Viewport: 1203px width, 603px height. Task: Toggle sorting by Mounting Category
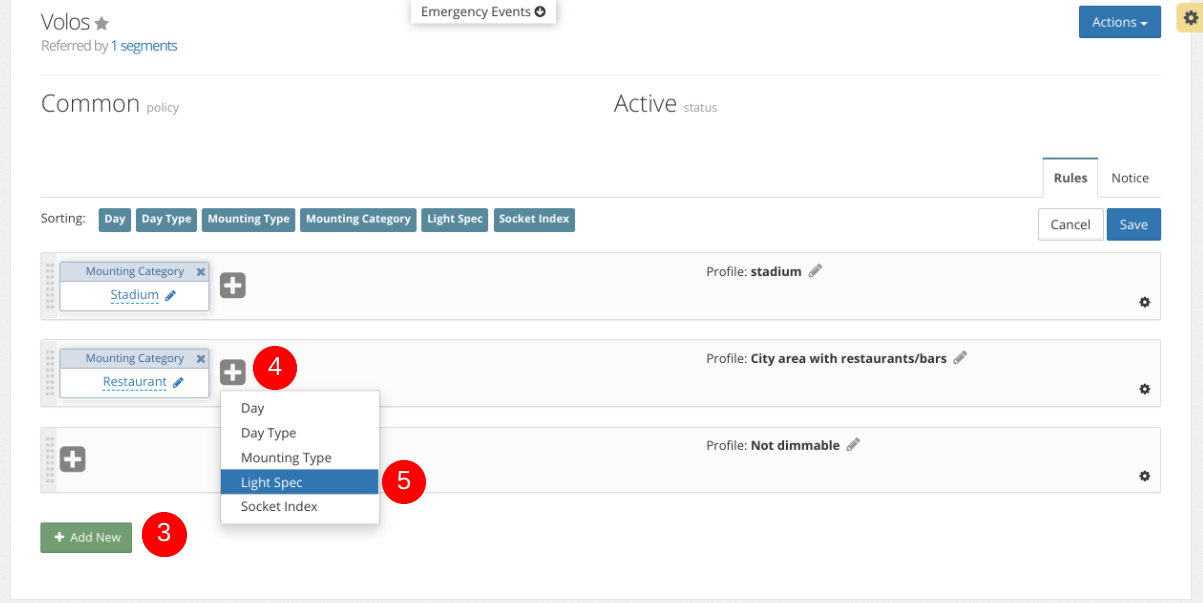click(x=358, y=219)
